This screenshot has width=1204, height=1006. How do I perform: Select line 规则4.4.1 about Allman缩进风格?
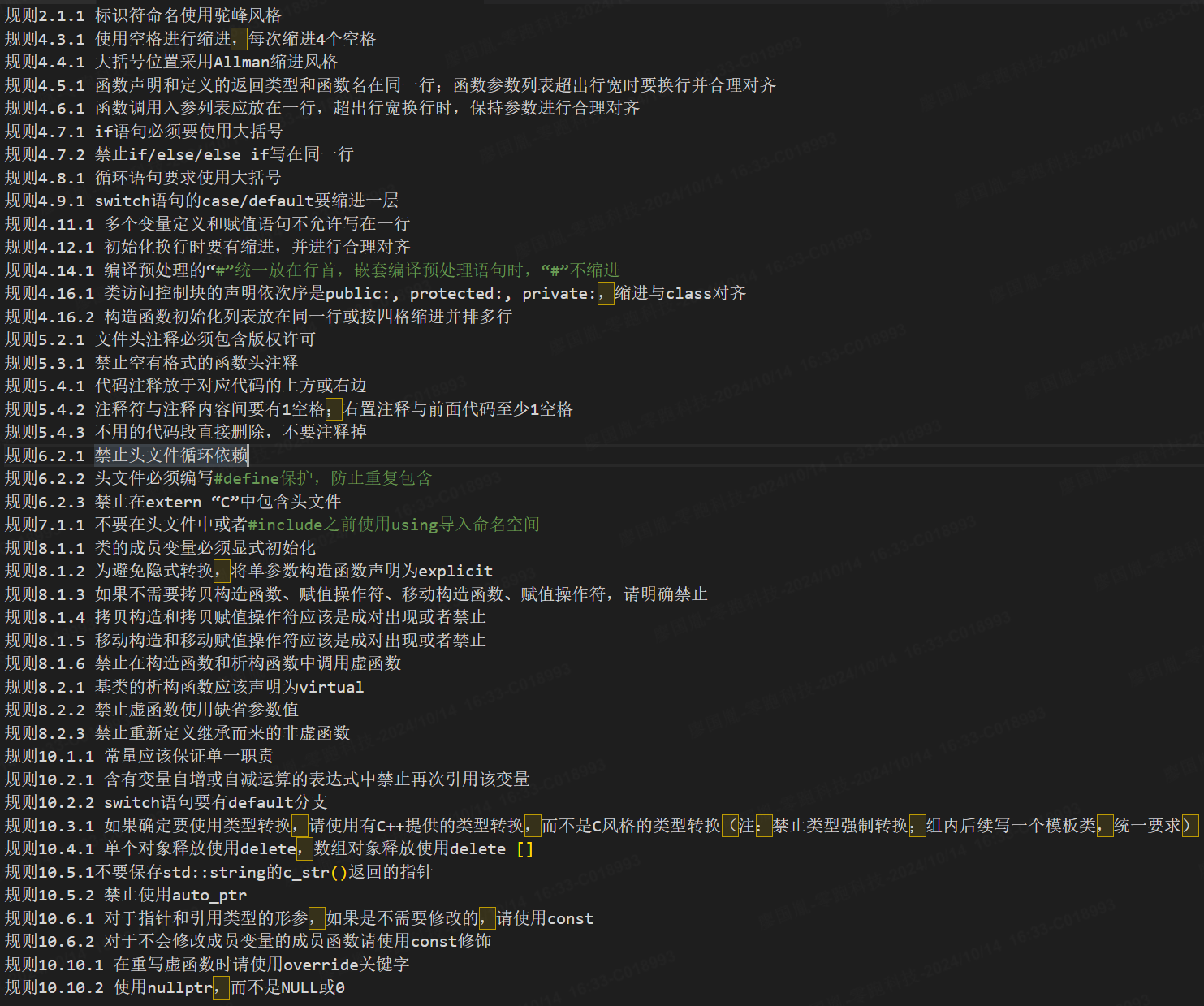[x=171, y=62]
